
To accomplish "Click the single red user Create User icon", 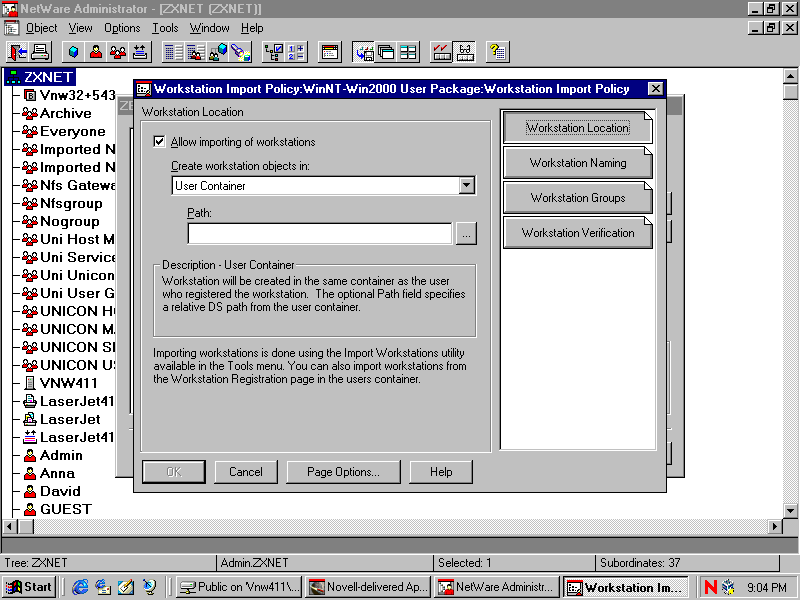I will coord(95,52).
